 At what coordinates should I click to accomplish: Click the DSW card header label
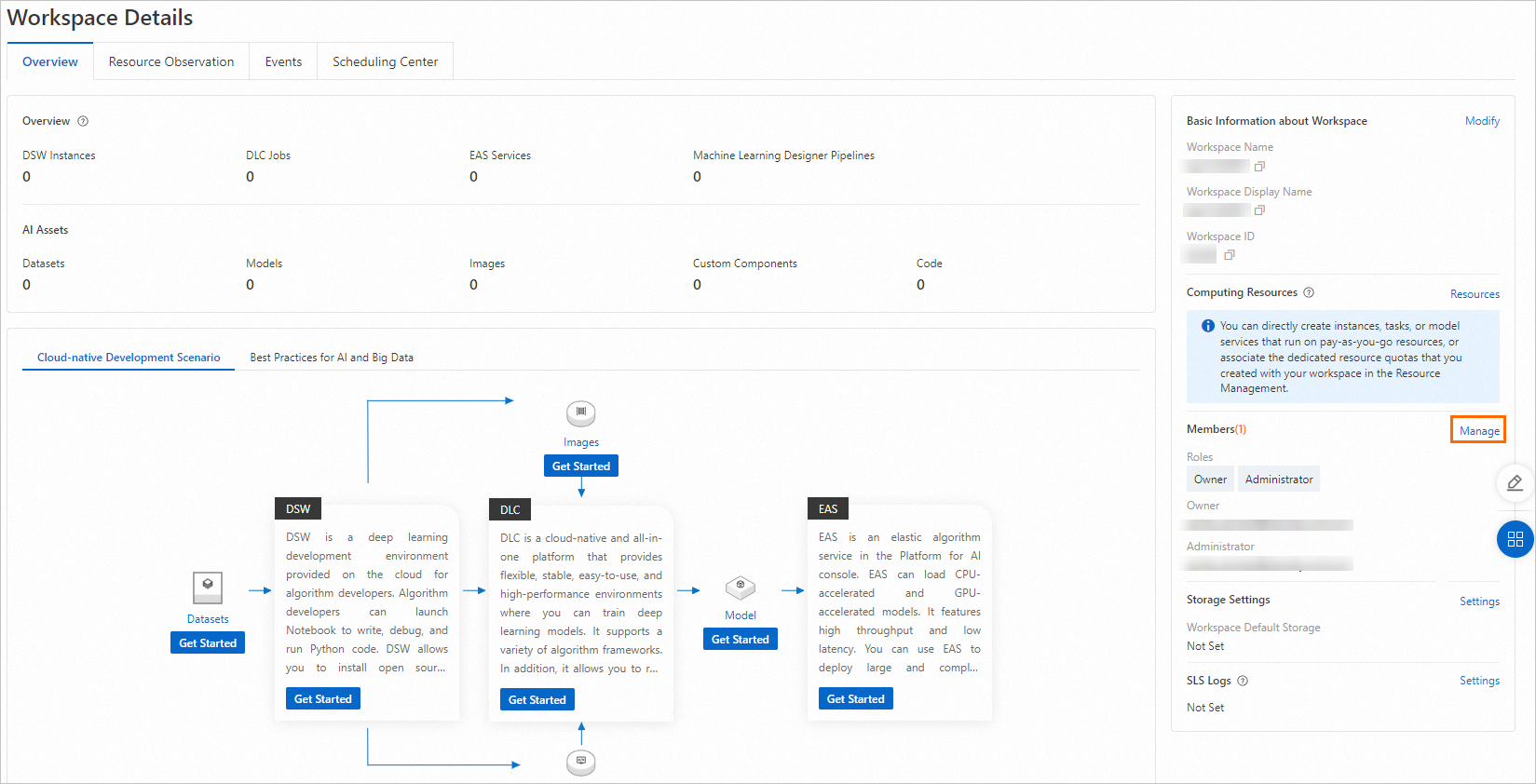[x=298, y=509]
